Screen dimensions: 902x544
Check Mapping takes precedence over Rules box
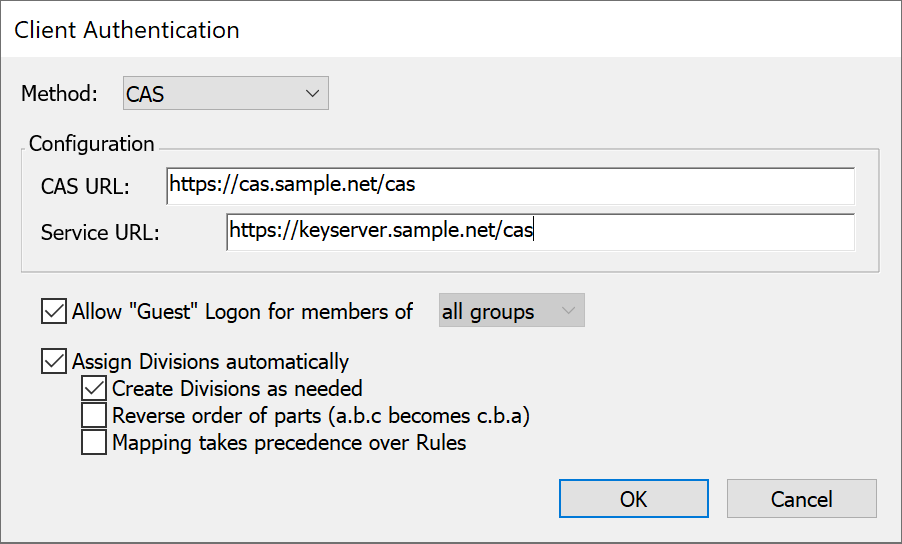pyautogui.click(x=94, y=442)
